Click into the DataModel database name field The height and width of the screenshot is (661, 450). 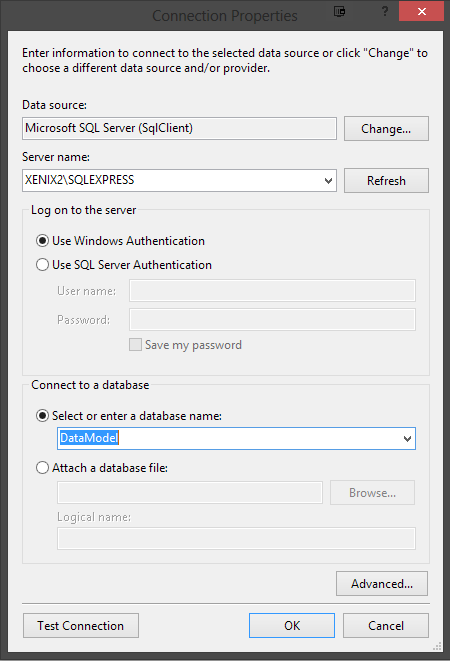click(x=229, y=438)
